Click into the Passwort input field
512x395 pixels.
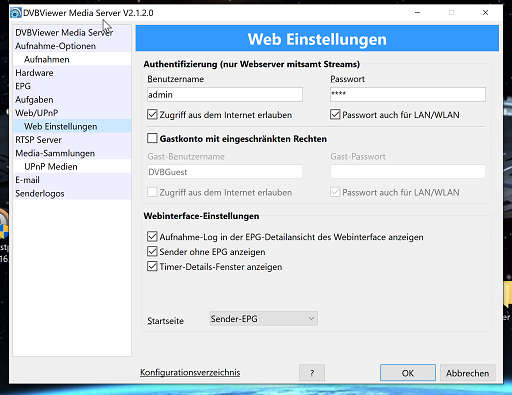(x=408, y=95)
